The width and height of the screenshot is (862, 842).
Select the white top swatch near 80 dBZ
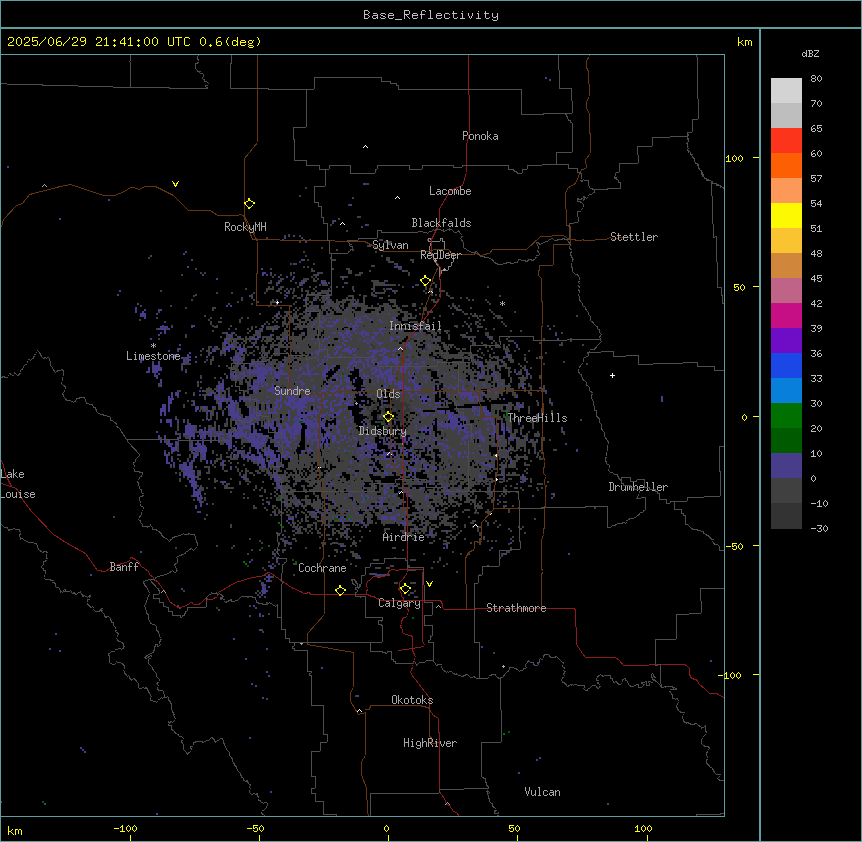786,91
